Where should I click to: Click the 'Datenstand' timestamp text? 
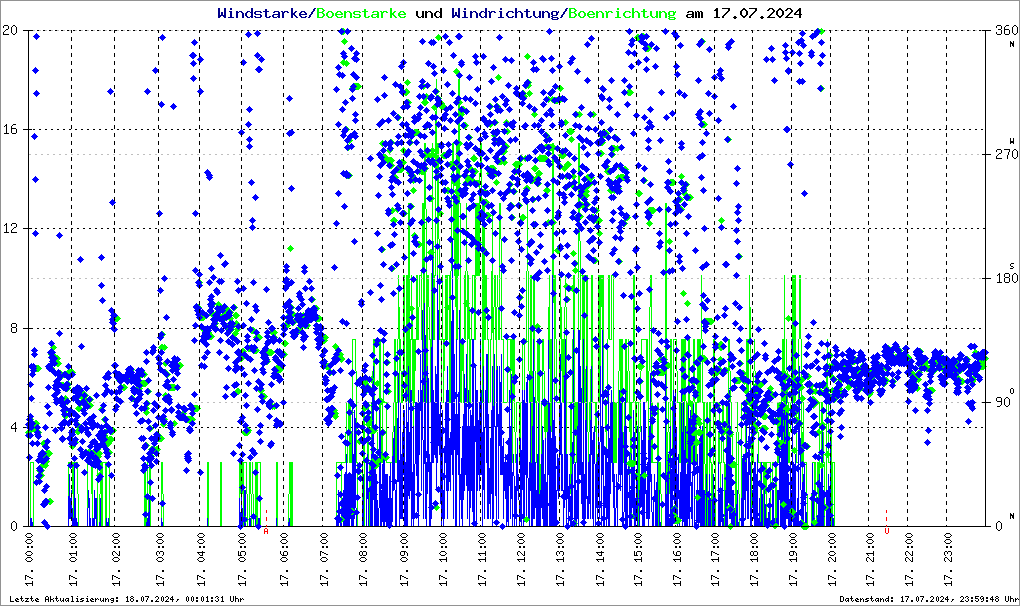(x=929, y=599)
